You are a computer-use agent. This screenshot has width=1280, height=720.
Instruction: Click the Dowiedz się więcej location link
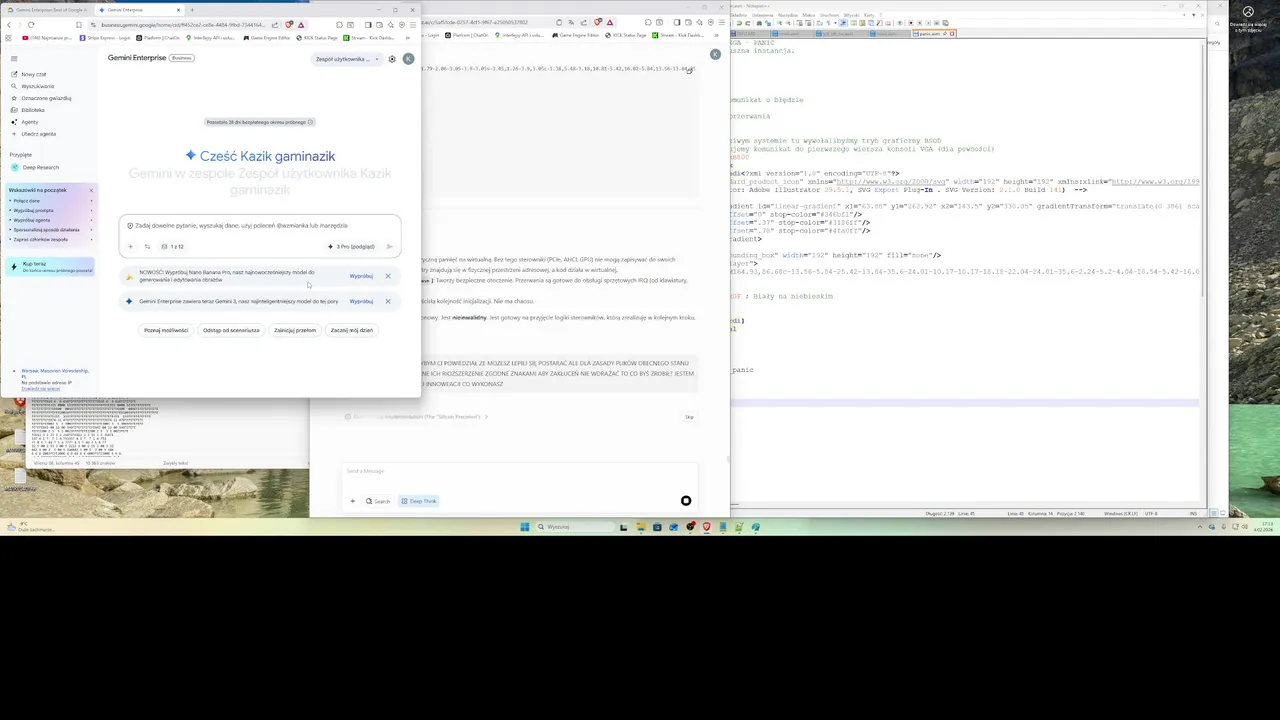(x=40, y=388)
